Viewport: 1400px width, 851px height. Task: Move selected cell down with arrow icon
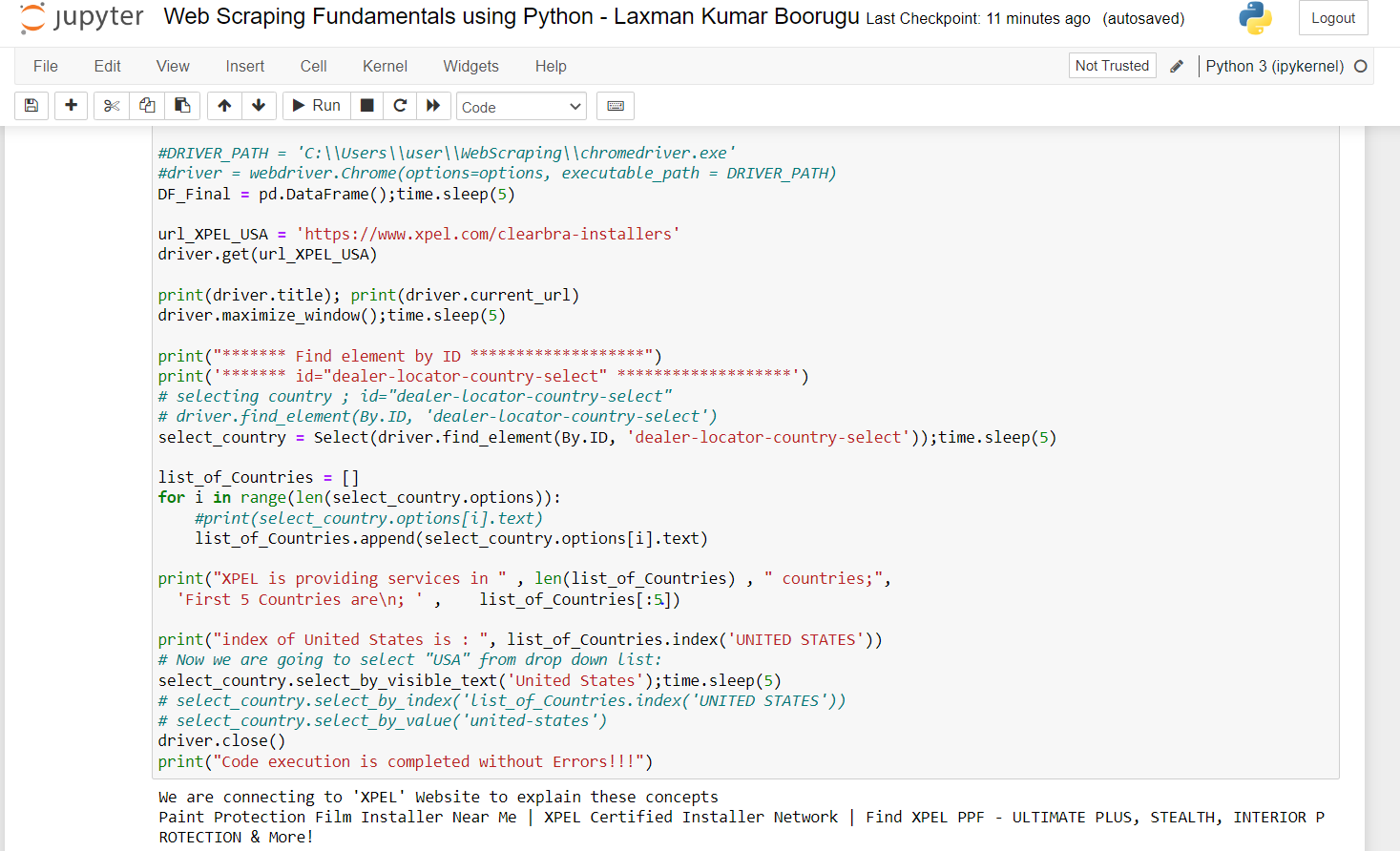tap(259, 106)
